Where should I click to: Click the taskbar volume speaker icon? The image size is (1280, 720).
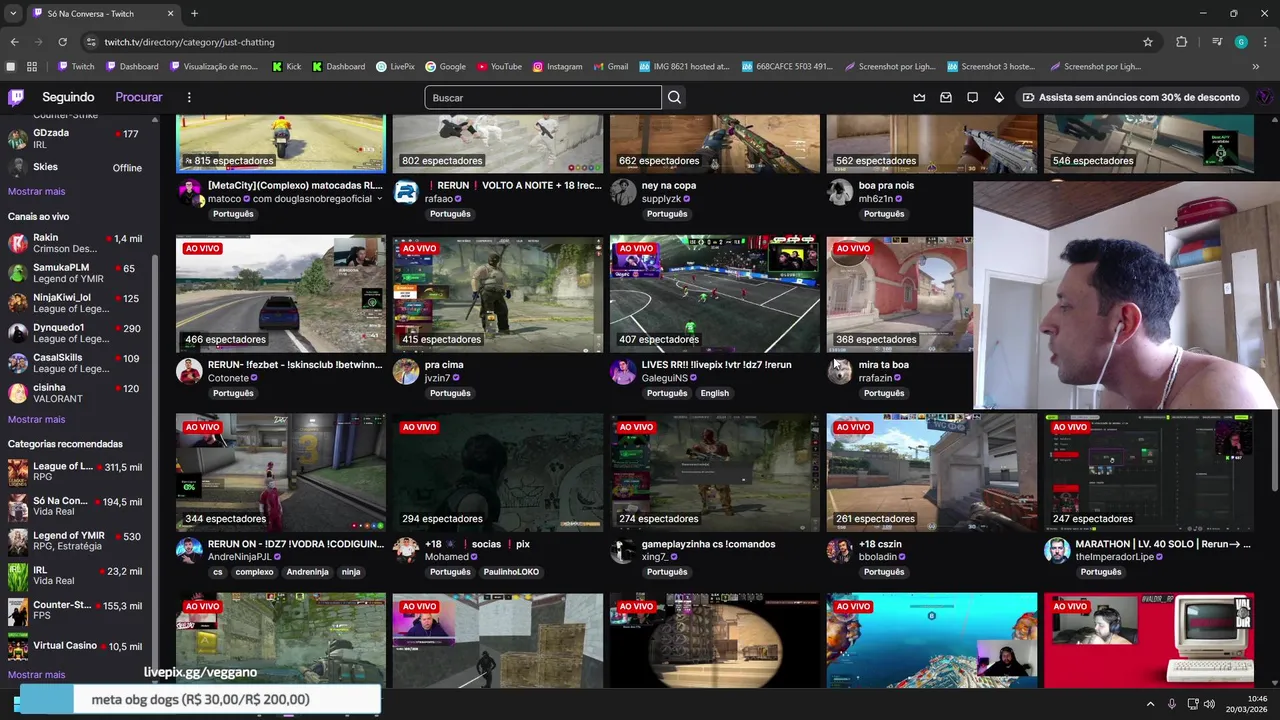(1209, 704)
